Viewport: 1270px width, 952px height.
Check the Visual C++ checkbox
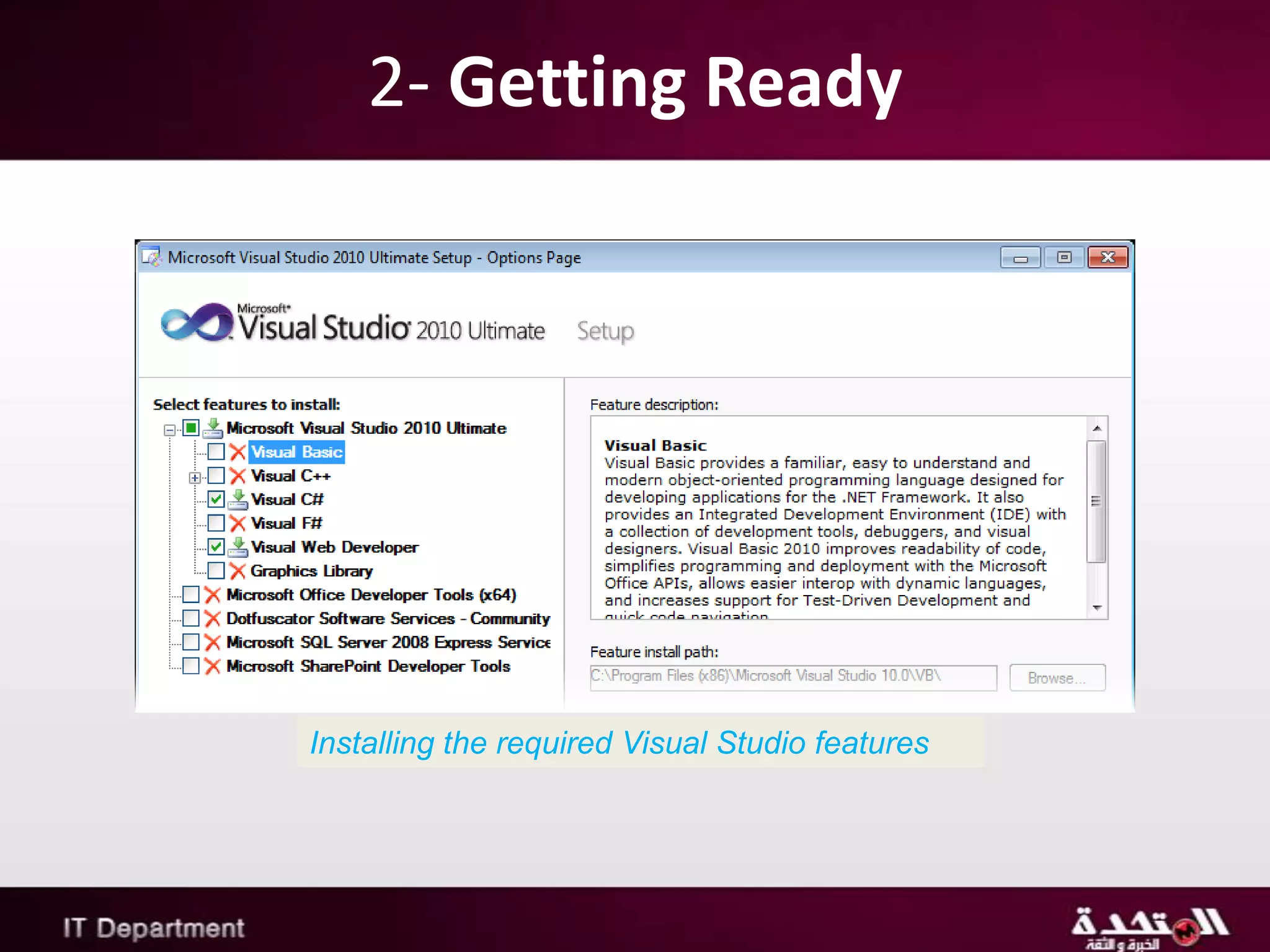click(216, 476)
